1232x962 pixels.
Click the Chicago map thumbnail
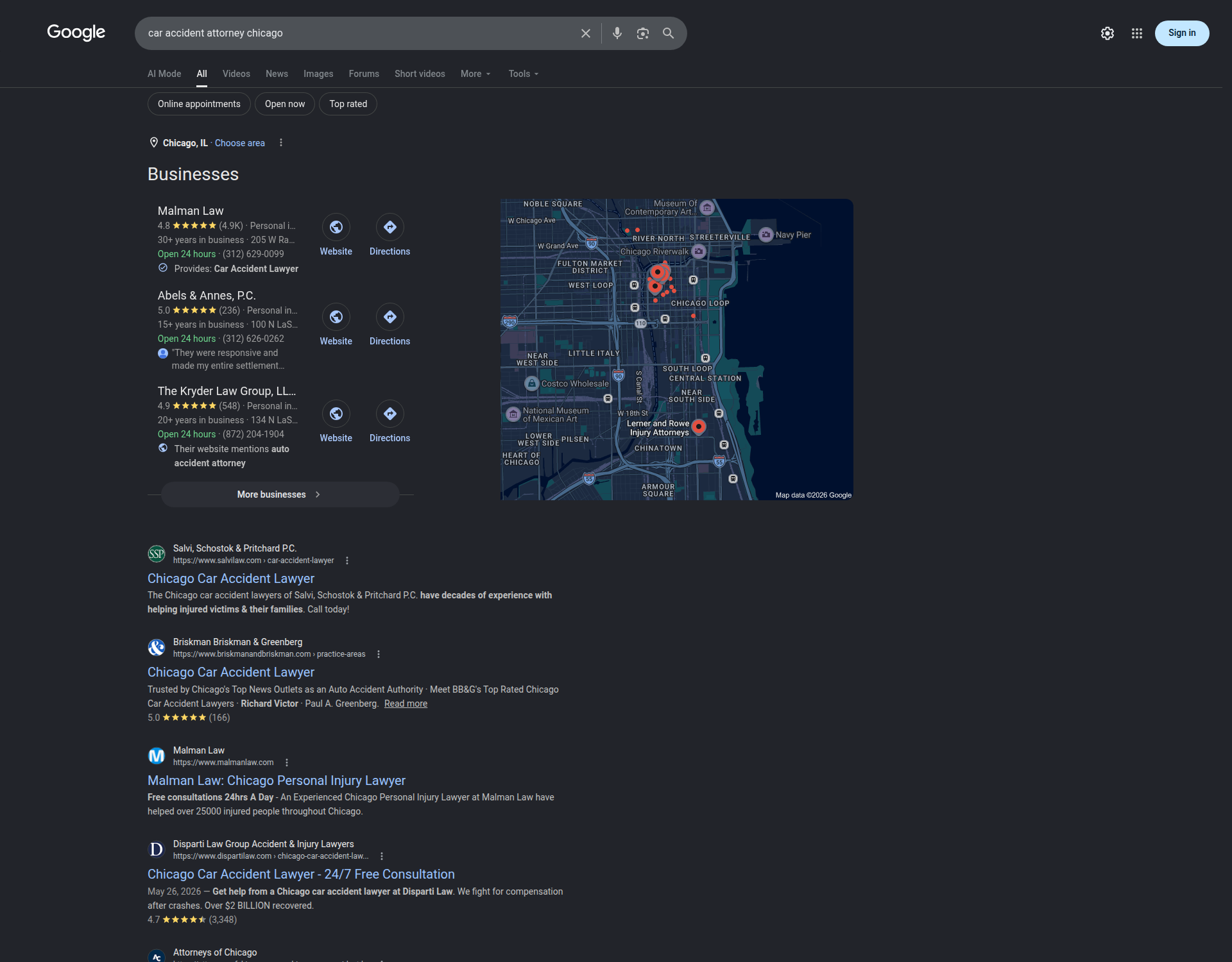click(676, 350)
